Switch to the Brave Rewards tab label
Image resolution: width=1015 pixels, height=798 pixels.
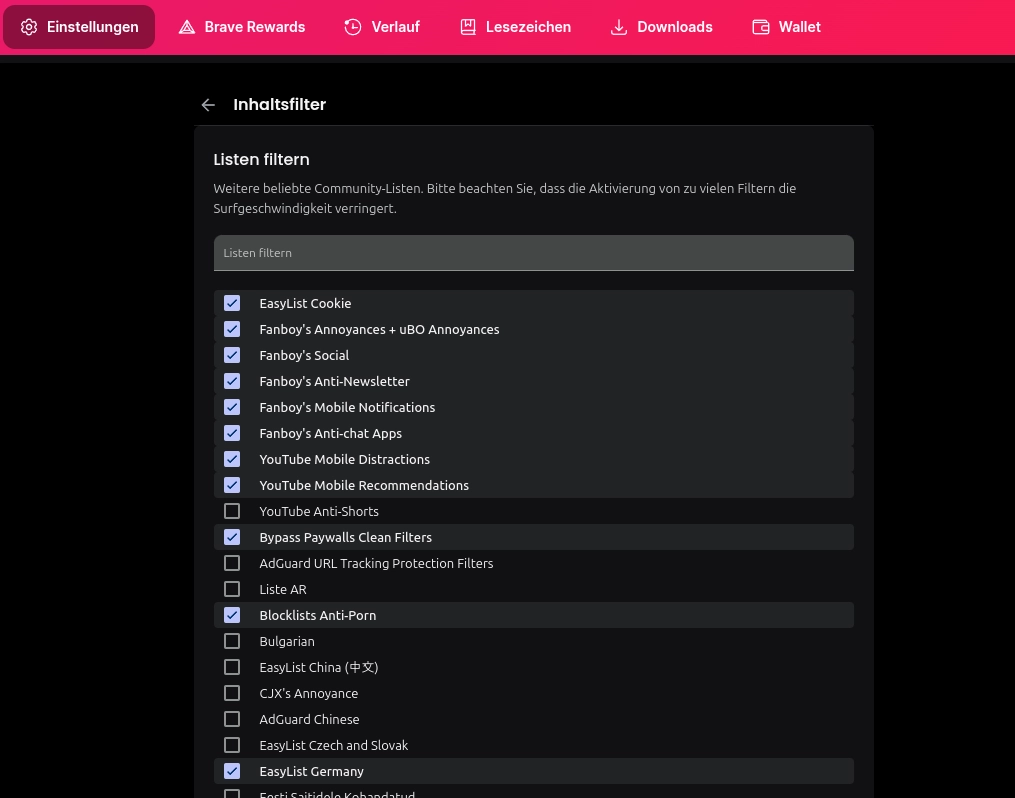tap(254, 27)
